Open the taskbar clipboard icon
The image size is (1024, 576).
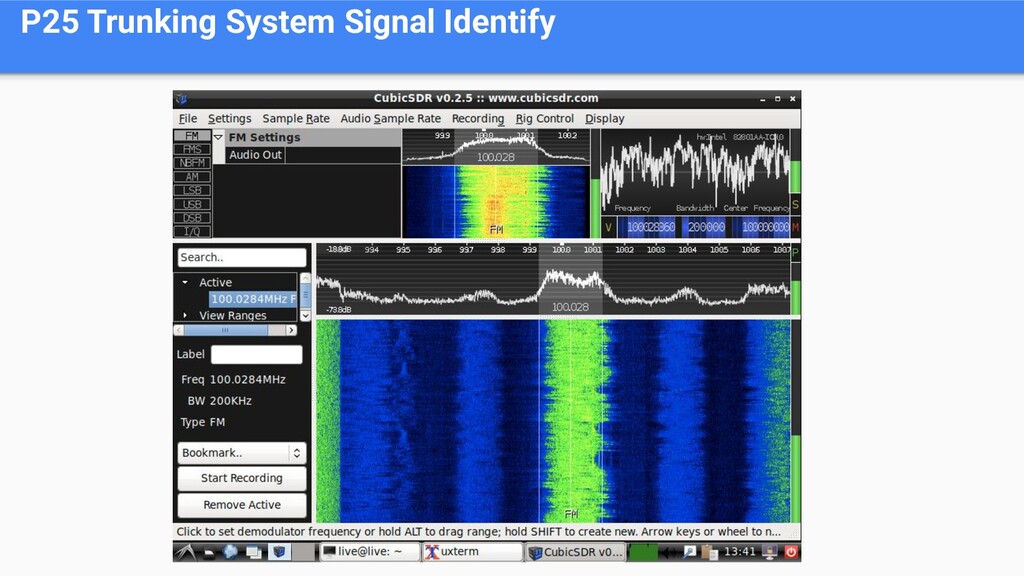pos(709,552)
